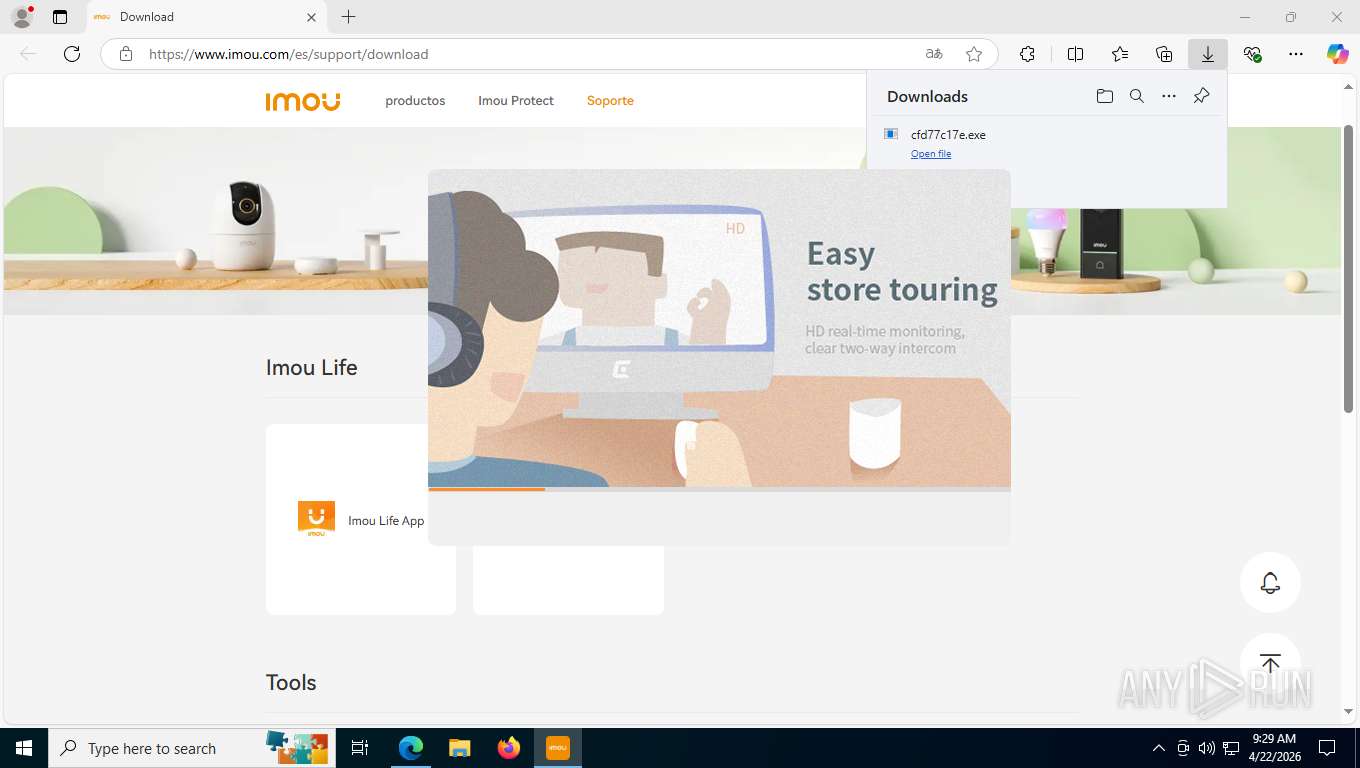Viewport: 1360px width, 768px height.
Task: Go to imou home via logo
Action: pyautogui.click(x=303, y=101)
